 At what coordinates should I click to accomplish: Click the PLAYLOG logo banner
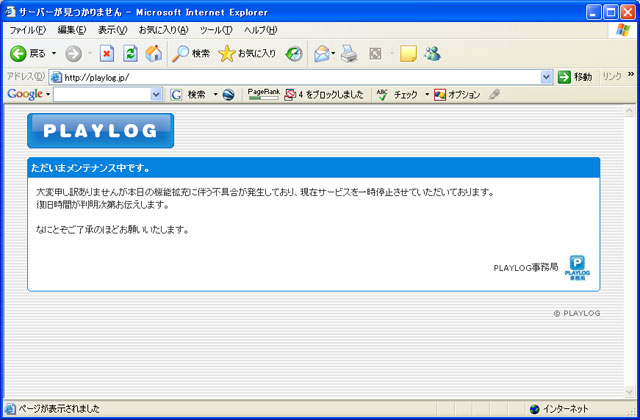[100, 131]
